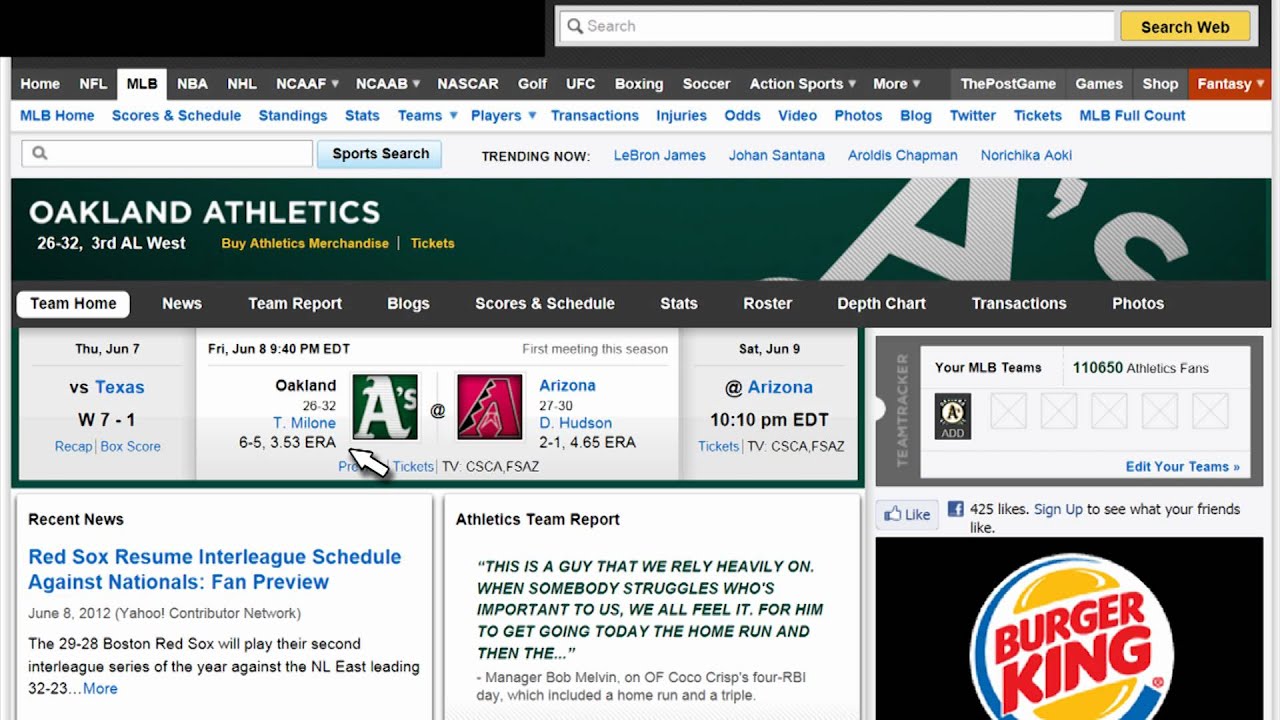Expand the NCAAB dropdown menu
The height and width of the screenshot is (720, 1280).
pos(415,84)
